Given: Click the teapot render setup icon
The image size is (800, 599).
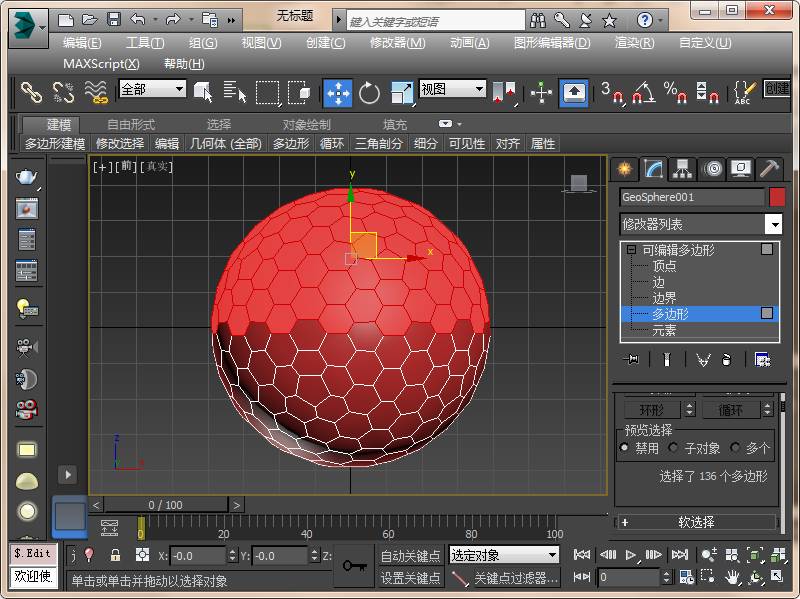Looking at the screenshot, I should click(x=26, y=177).
